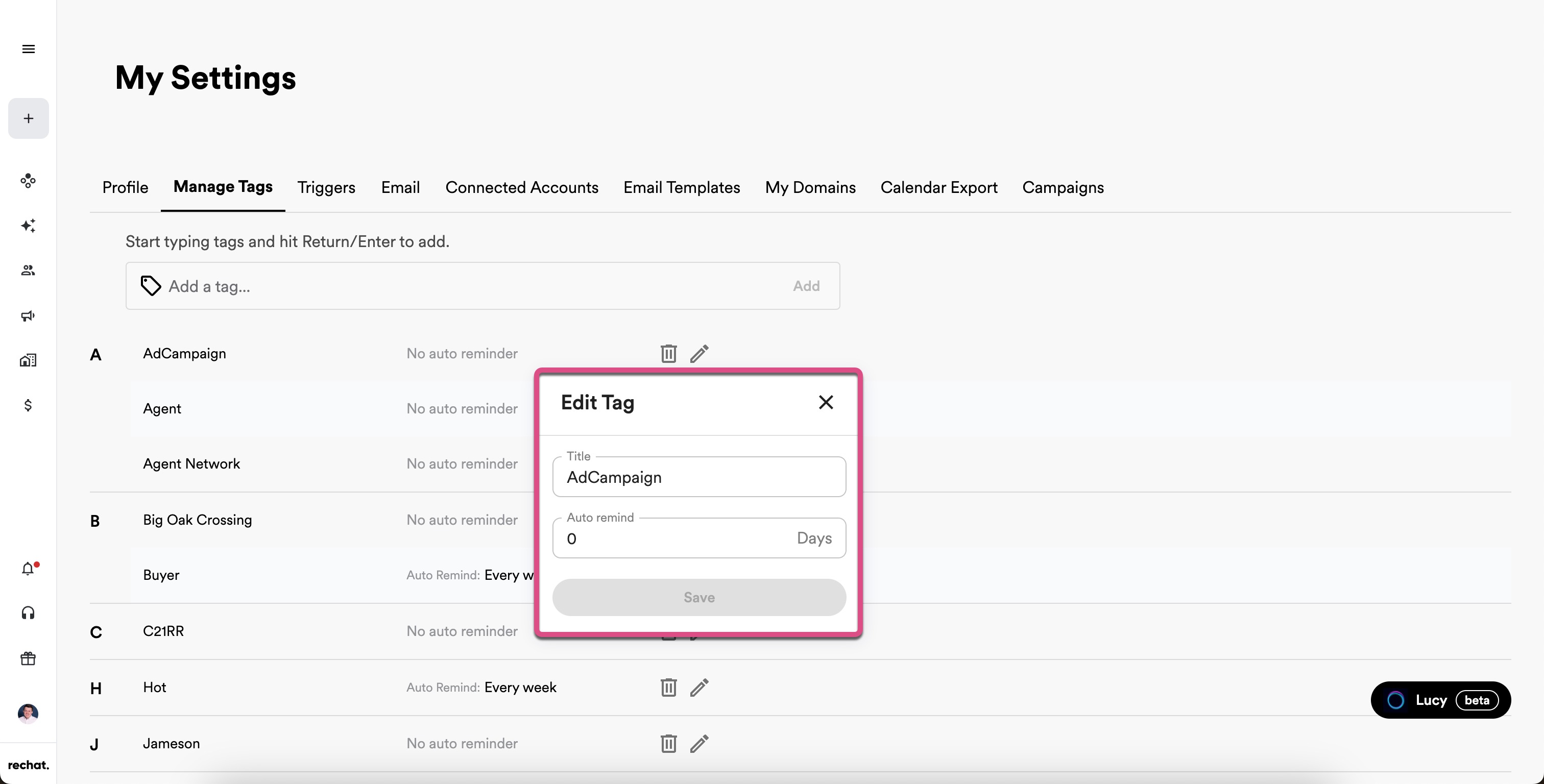This screenshot has width=1544, height=784.
Task: Click the headphones support icon
Action: [28, 613]
